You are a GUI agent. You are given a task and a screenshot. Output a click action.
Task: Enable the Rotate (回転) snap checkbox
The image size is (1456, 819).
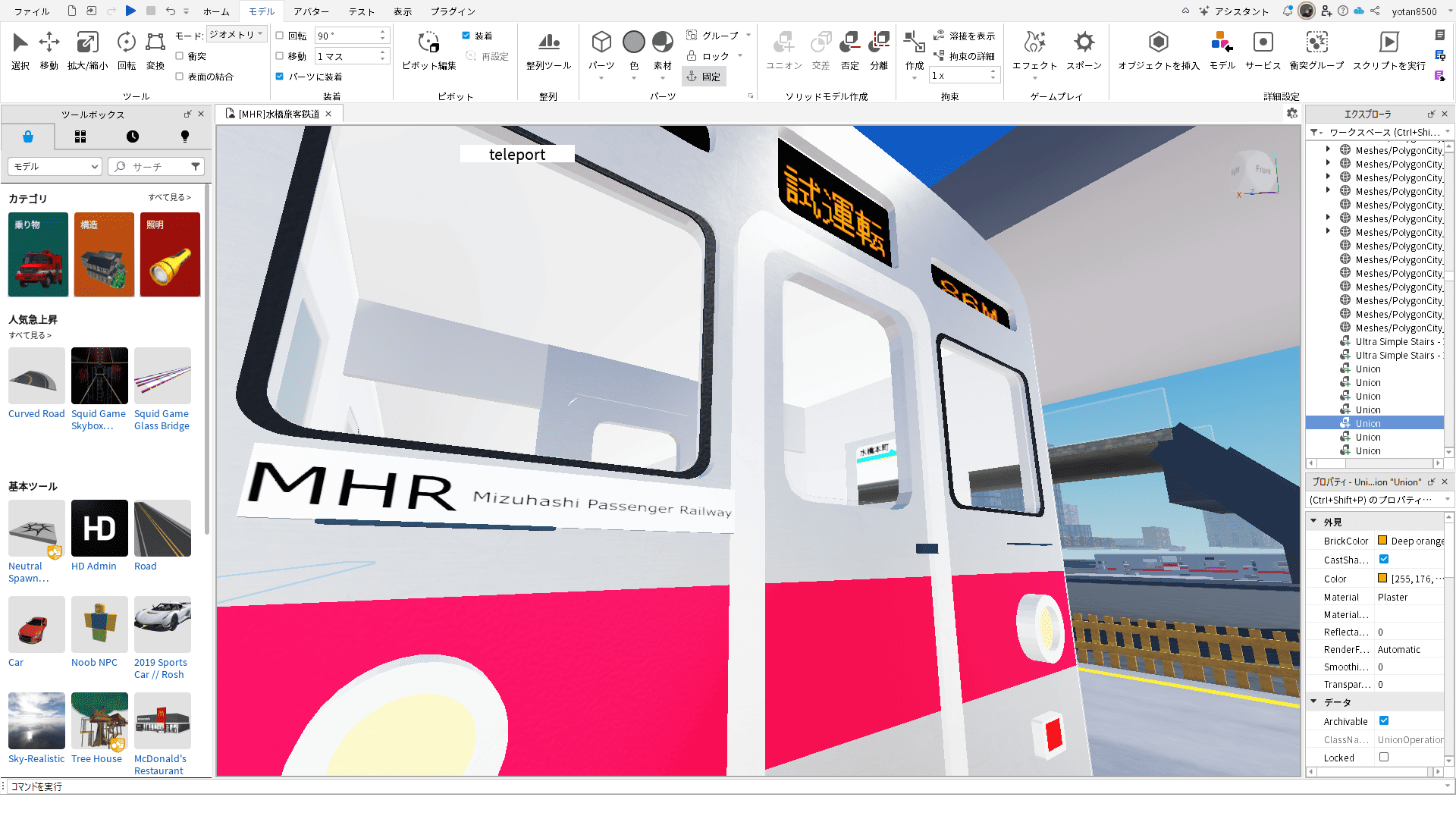coord(279,36)
